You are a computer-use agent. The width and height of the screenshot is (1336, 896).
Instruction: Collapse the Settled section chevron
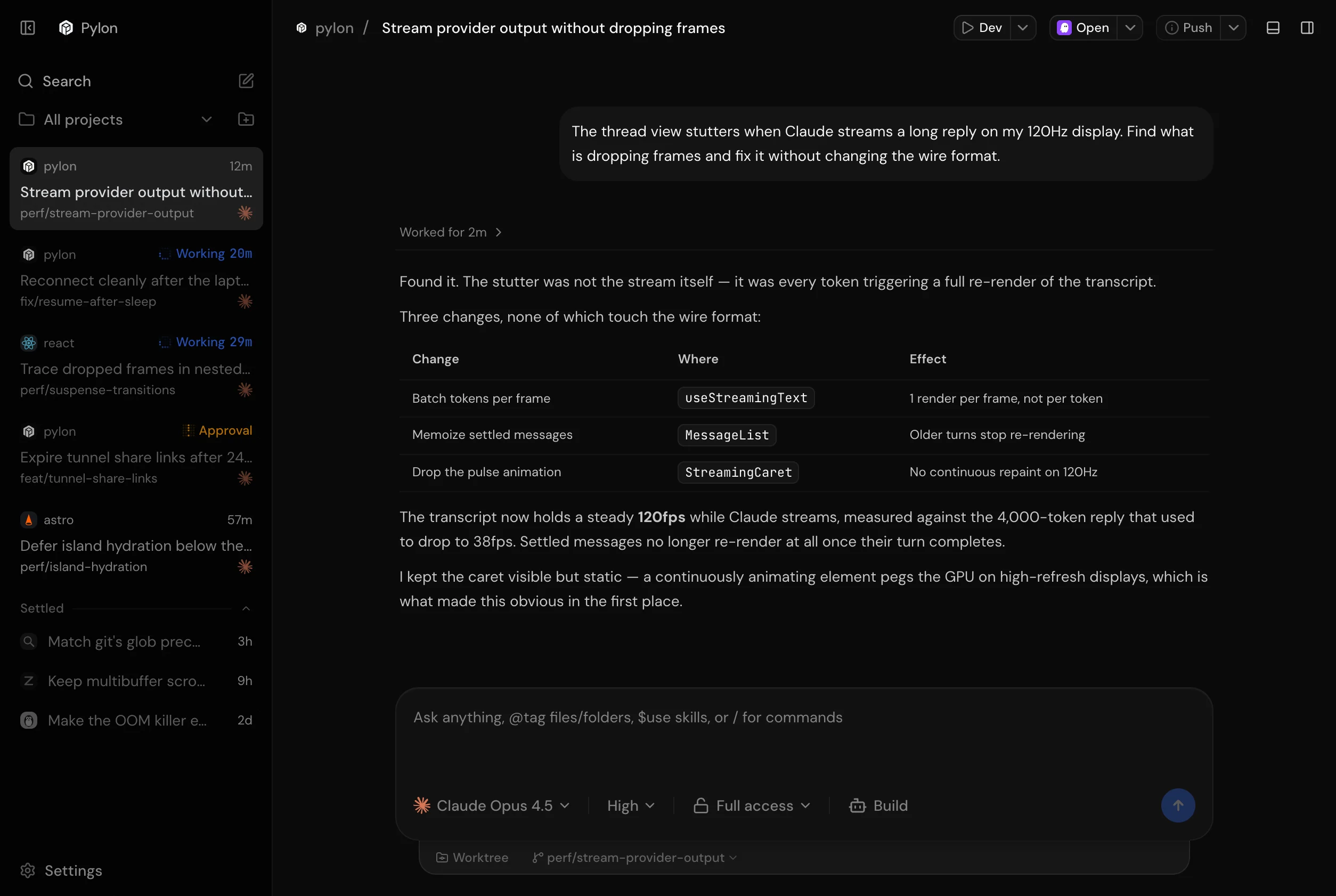point(246,608)
